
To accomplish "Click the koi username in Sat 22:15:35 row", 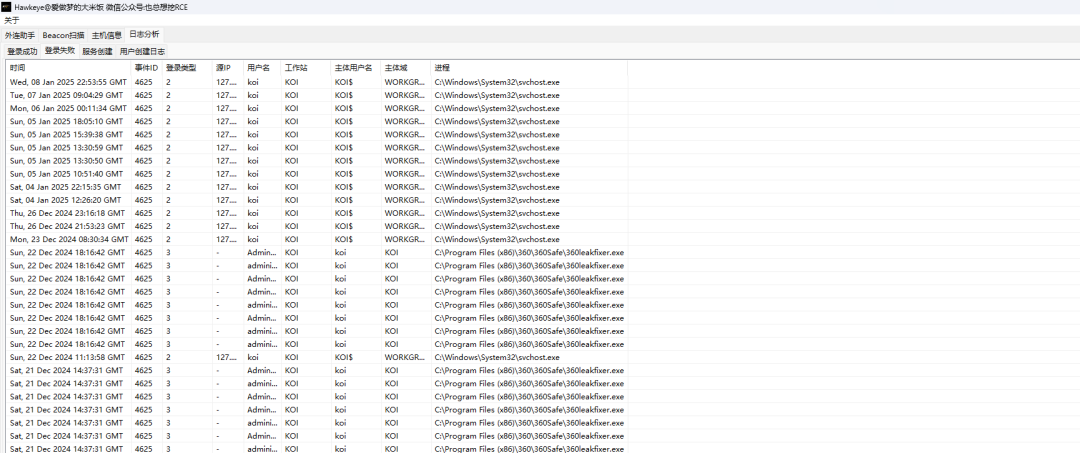I will 253,187.
